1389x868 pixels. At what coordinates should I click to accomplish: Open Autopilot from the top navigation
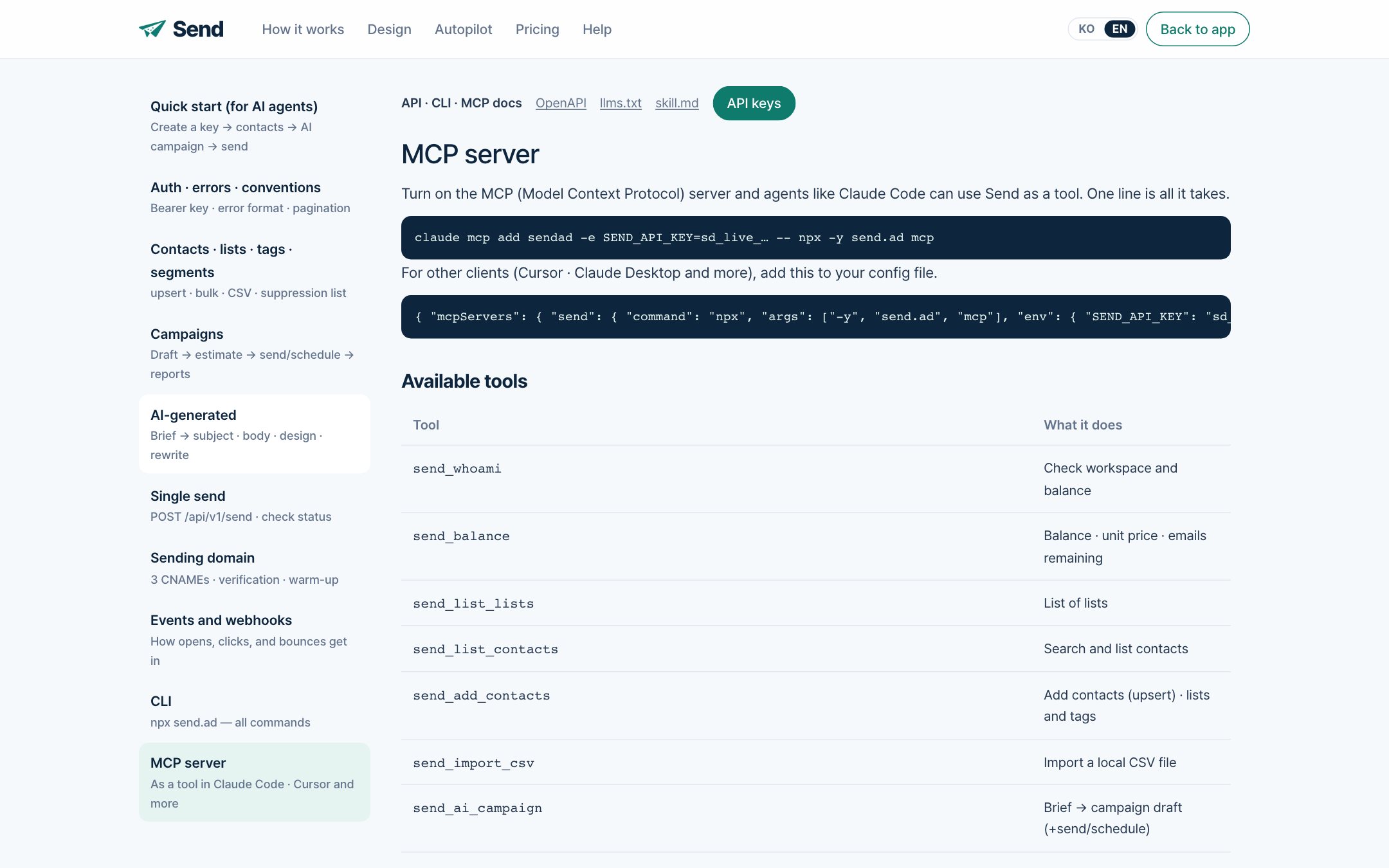coord(463,30)
